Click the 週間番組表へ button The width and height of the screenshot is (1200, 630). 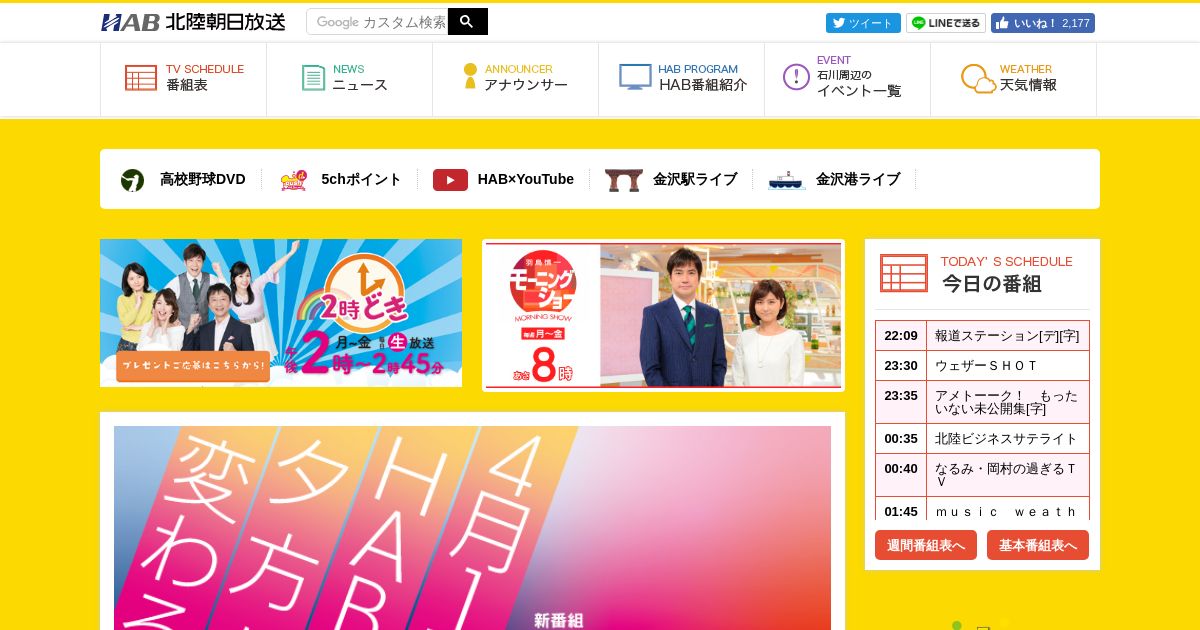pyautogui.click(x=926, y=545)
